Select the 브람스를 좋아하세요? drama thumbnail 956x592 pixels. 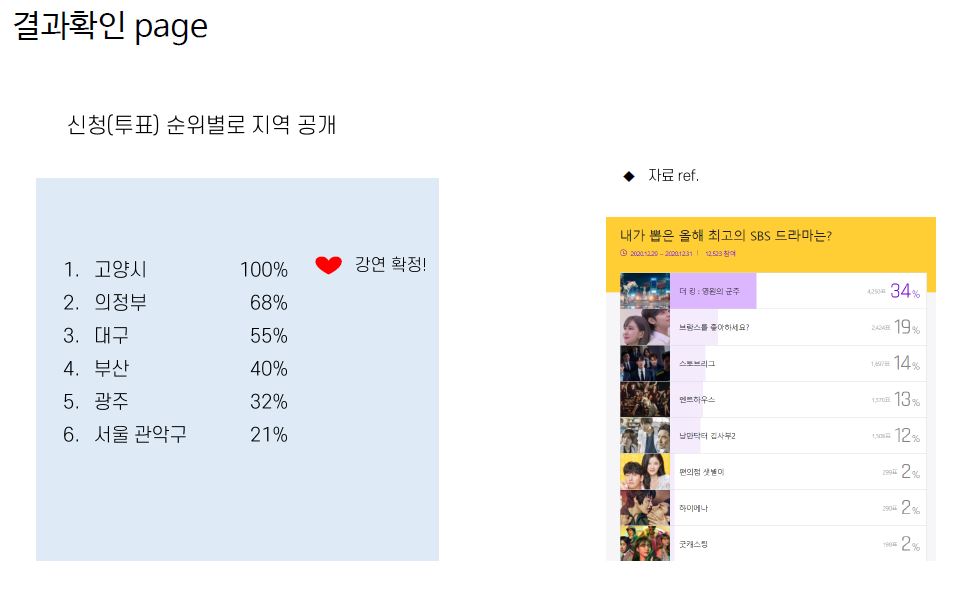[x=644, y=327]
